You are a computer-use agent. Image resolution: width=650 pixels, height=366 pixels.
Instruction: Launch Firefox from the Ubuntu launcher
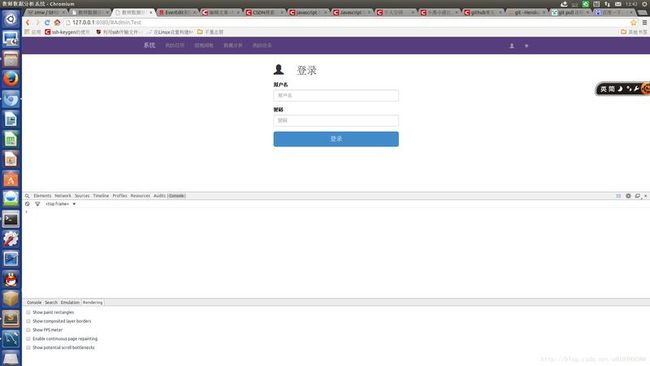[11, 79]
